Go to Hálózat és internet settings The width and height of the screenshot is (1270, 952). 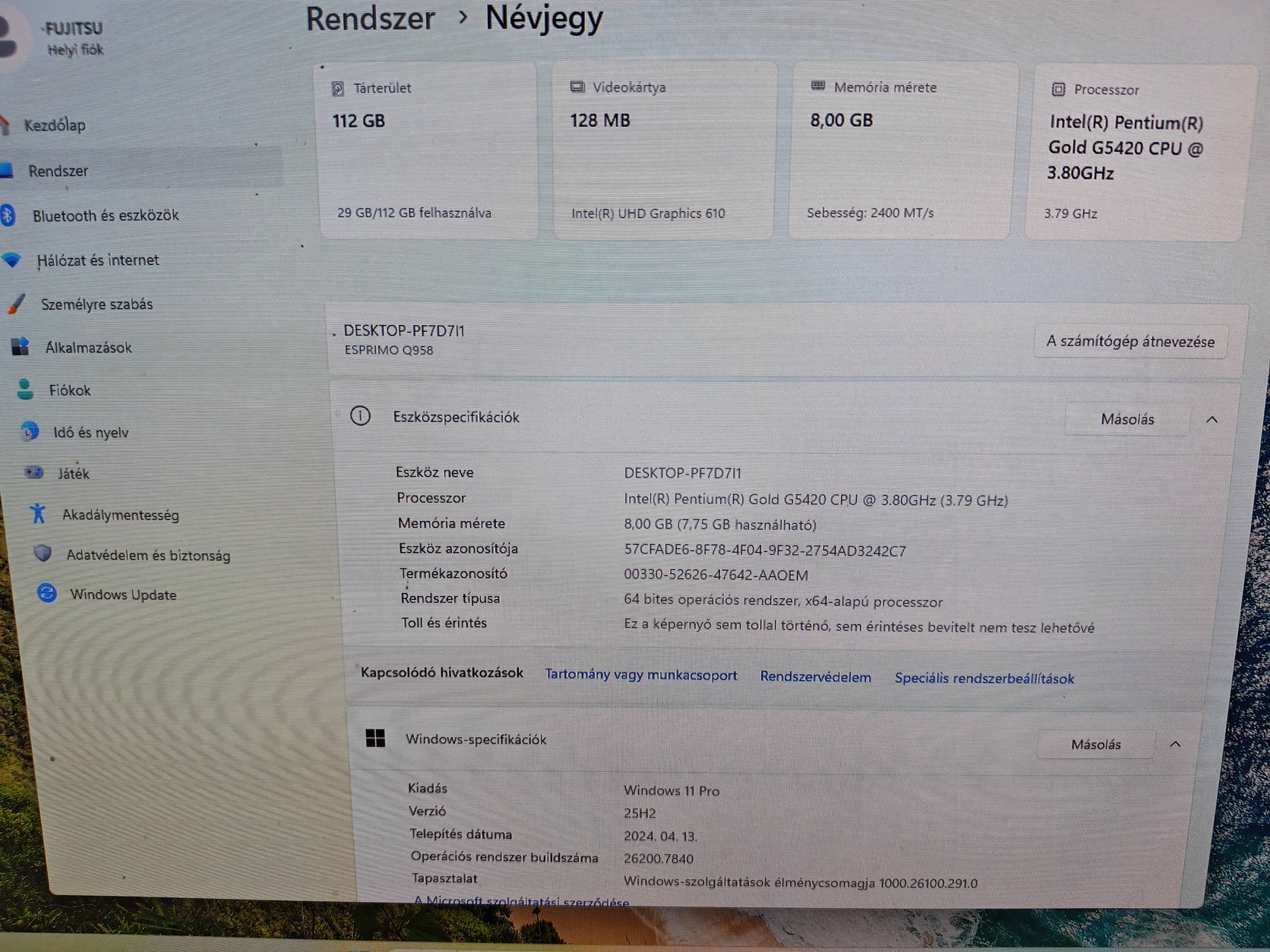[98, 260]
